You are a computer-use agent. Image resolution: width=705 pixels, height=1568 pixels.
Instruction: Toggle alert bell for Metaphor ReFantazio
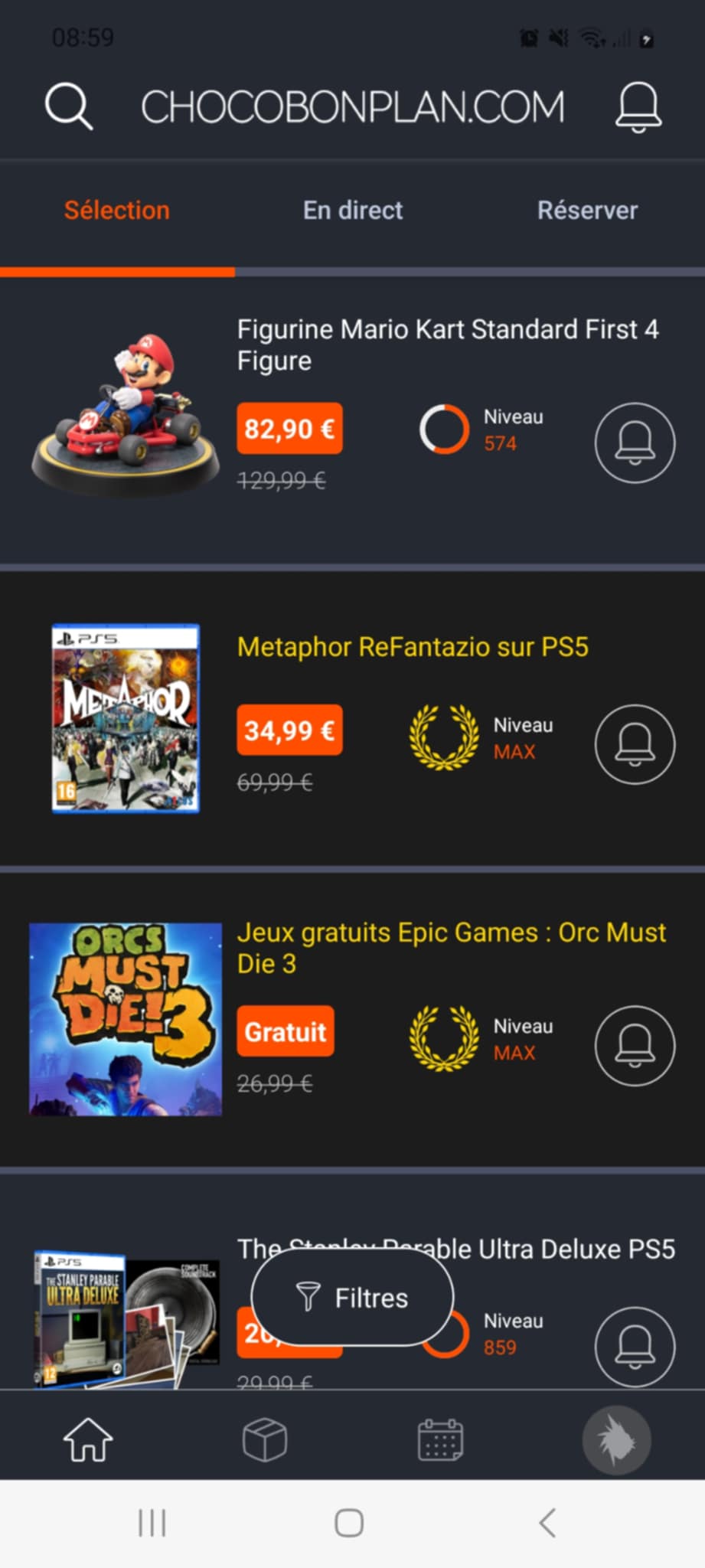pos(635,744)
